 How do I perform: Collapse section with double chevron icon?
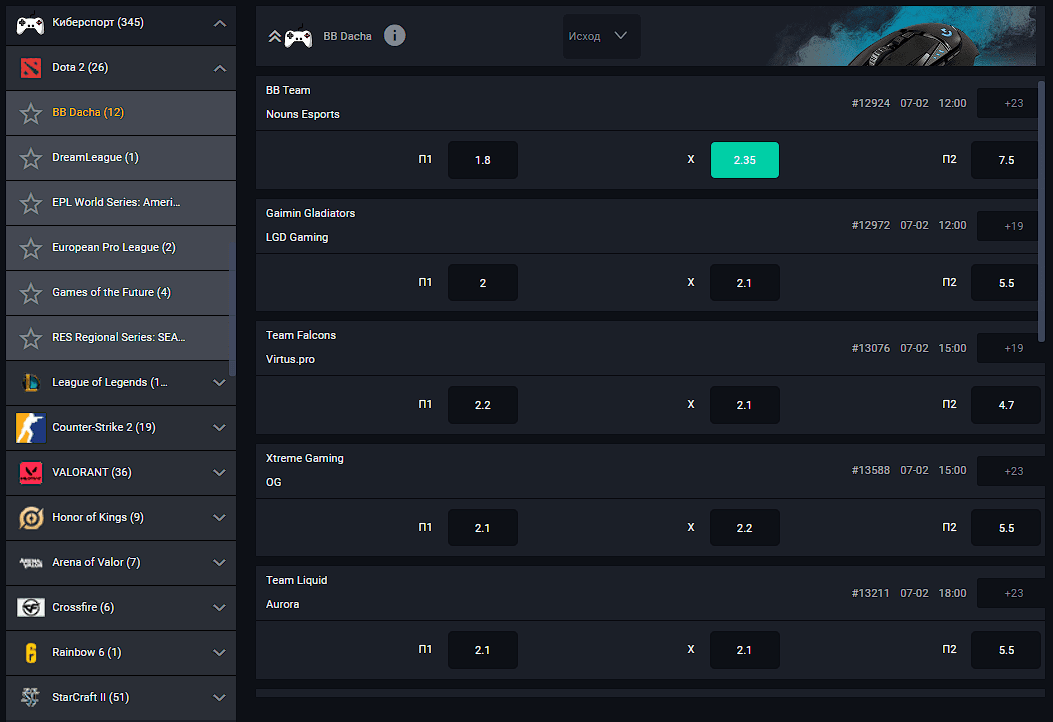pyautogui.click(x=274, y=36)
